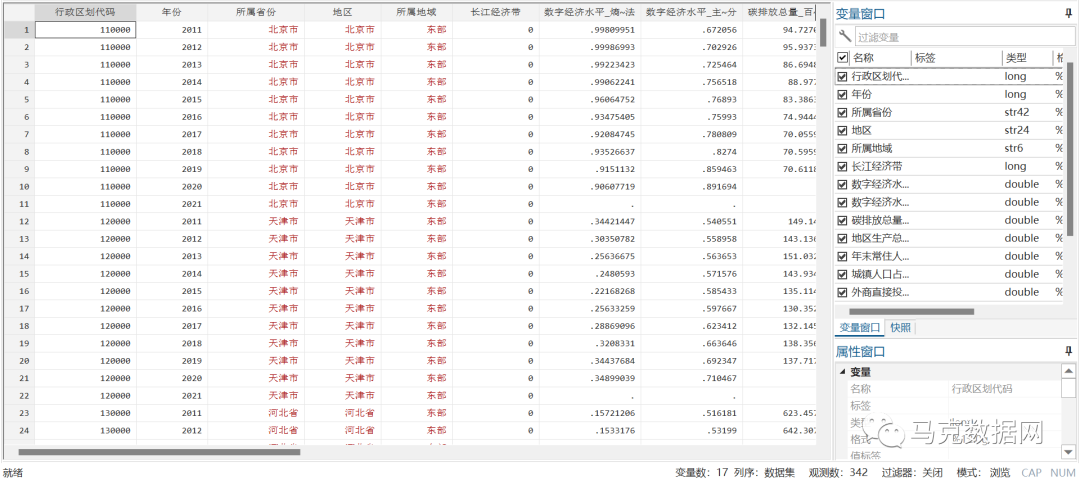
Task: Select row number 23 header
Action: (18, 413)
